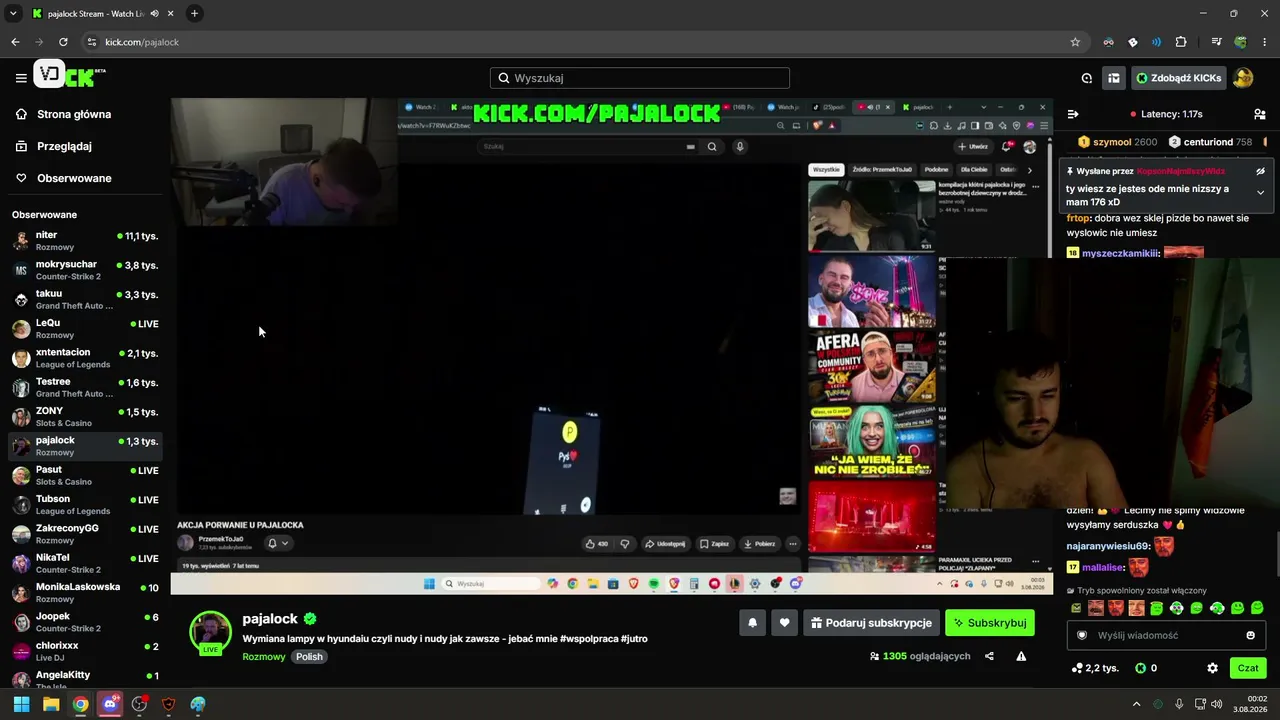Open browser media controls icon
Screen dimensions: 1280x720
(x=1216, y=42)
